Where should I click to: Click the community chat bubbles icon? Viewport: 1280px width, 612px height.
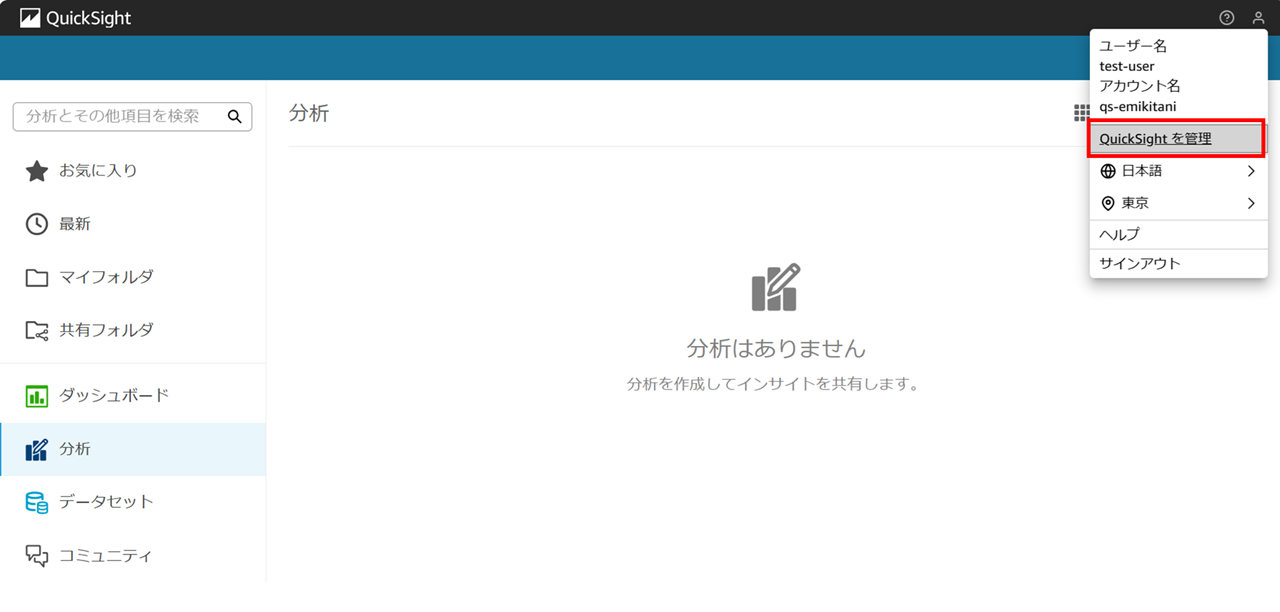coord(37,555)
